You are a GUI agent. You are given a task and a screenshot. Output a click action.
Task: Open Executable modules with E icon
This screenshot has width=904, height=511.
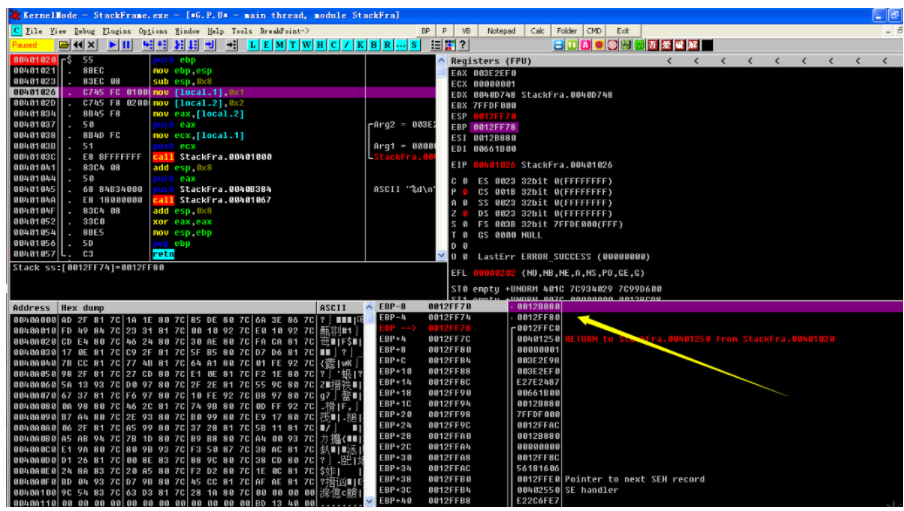click(x=266, y=45)
